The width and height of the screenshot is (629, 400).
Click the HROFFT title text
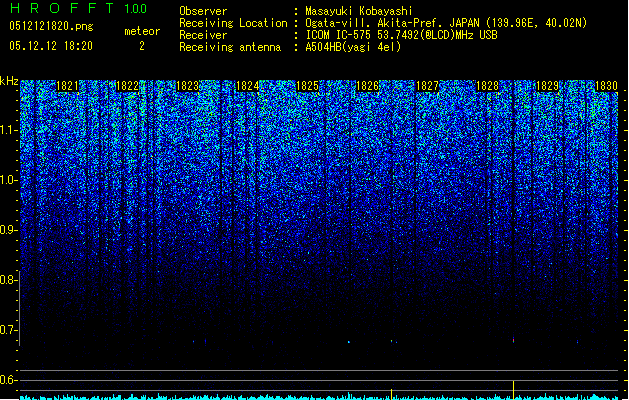click(62, 8)
